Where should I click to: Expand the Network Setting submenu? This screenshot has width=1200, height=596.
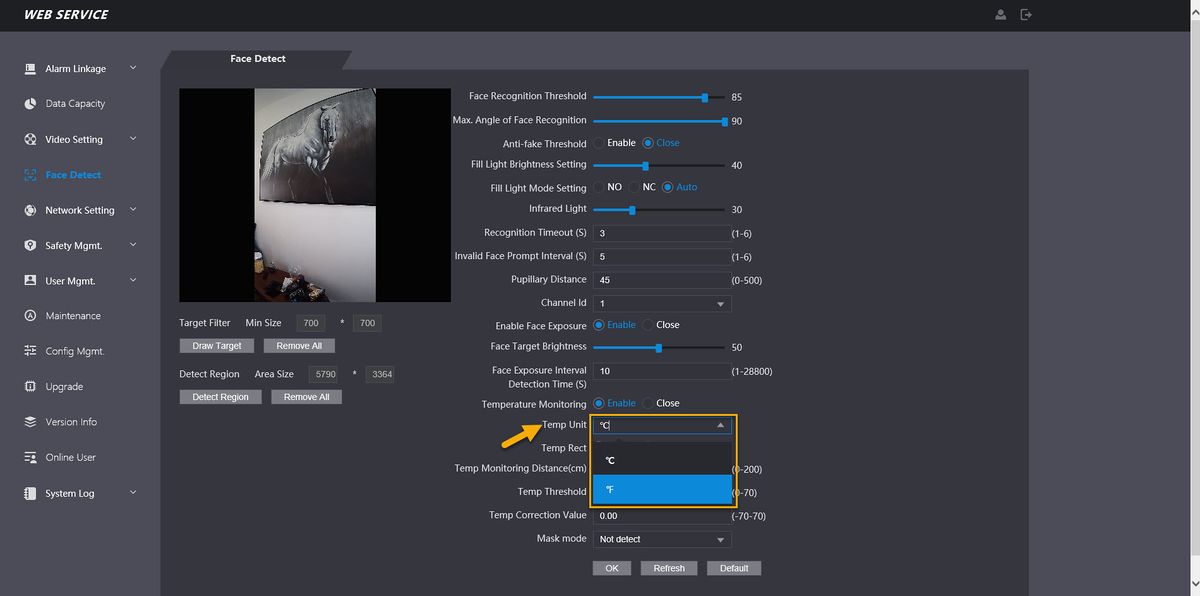[133, 210]
